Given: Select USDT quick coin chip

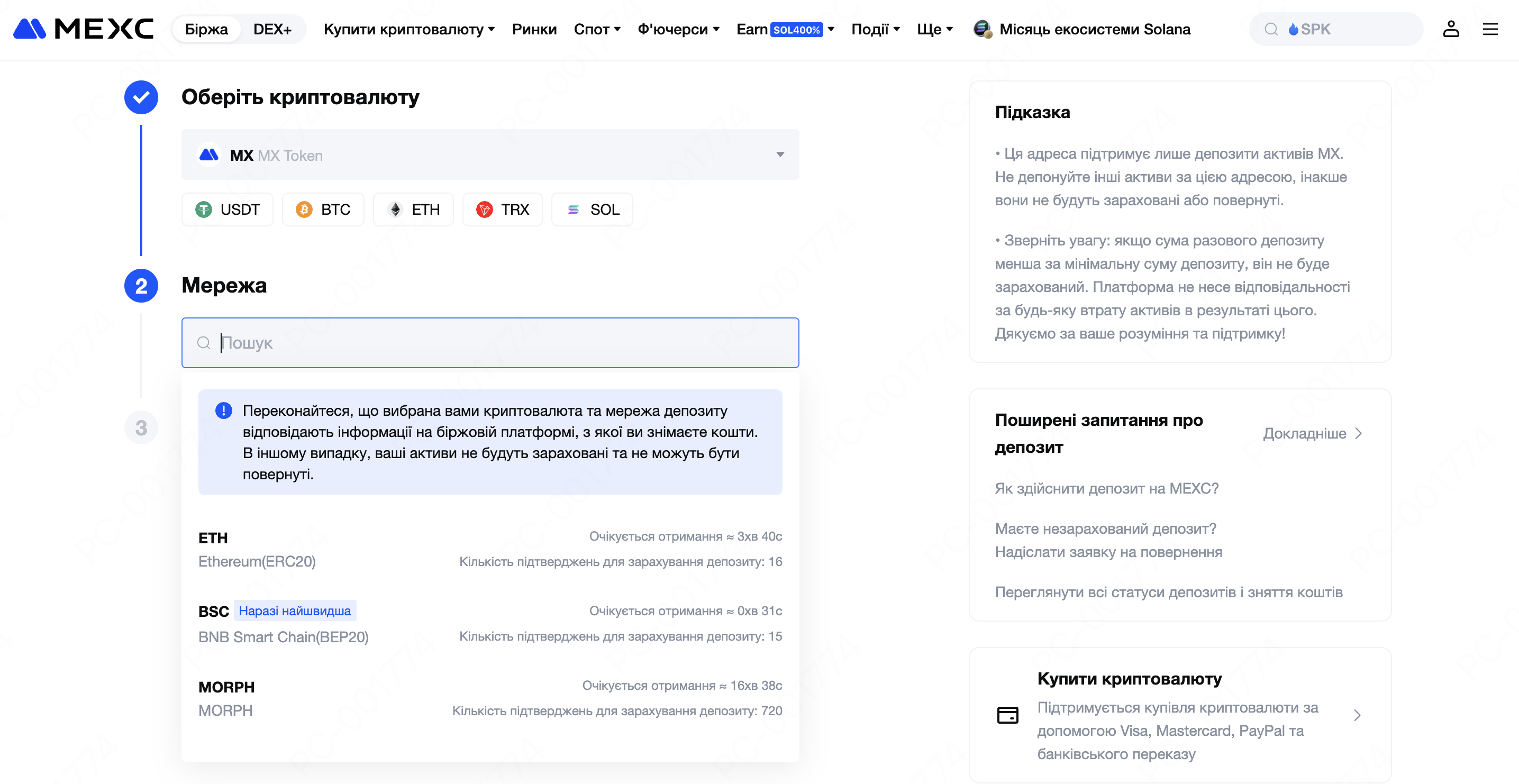Looking at the screenshot, I should (228, 209).
